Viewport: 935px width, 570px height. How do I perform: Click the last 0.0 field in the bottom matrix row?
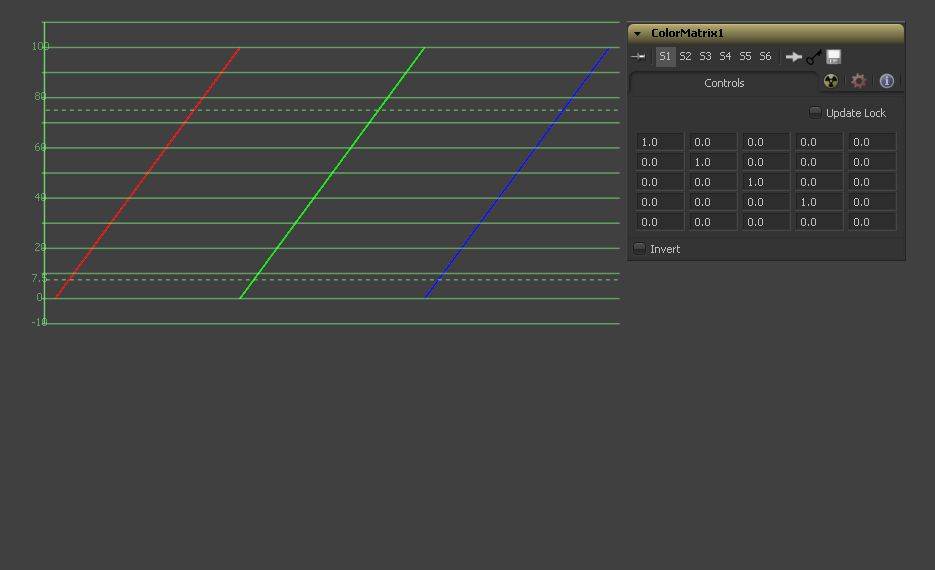pyautogui.click(x=872, y=222)
